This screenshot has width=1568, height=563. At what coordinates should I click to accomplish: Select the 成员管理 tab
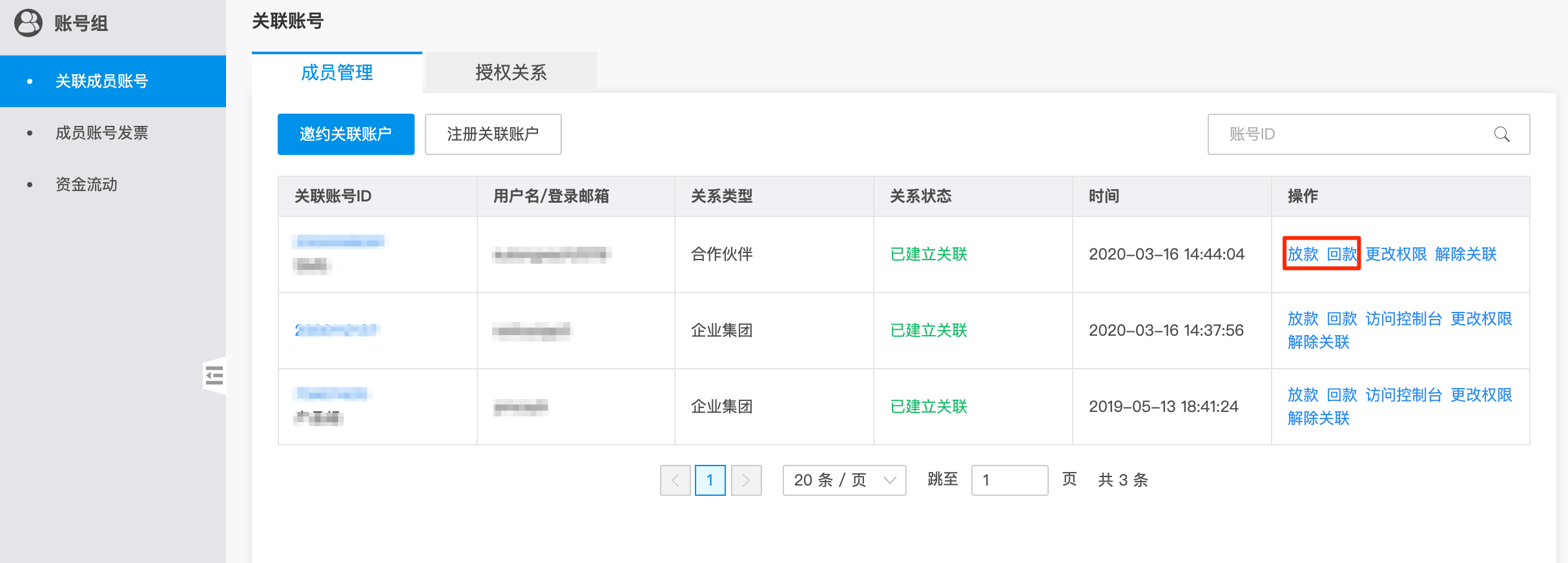(x=336, y=72)
